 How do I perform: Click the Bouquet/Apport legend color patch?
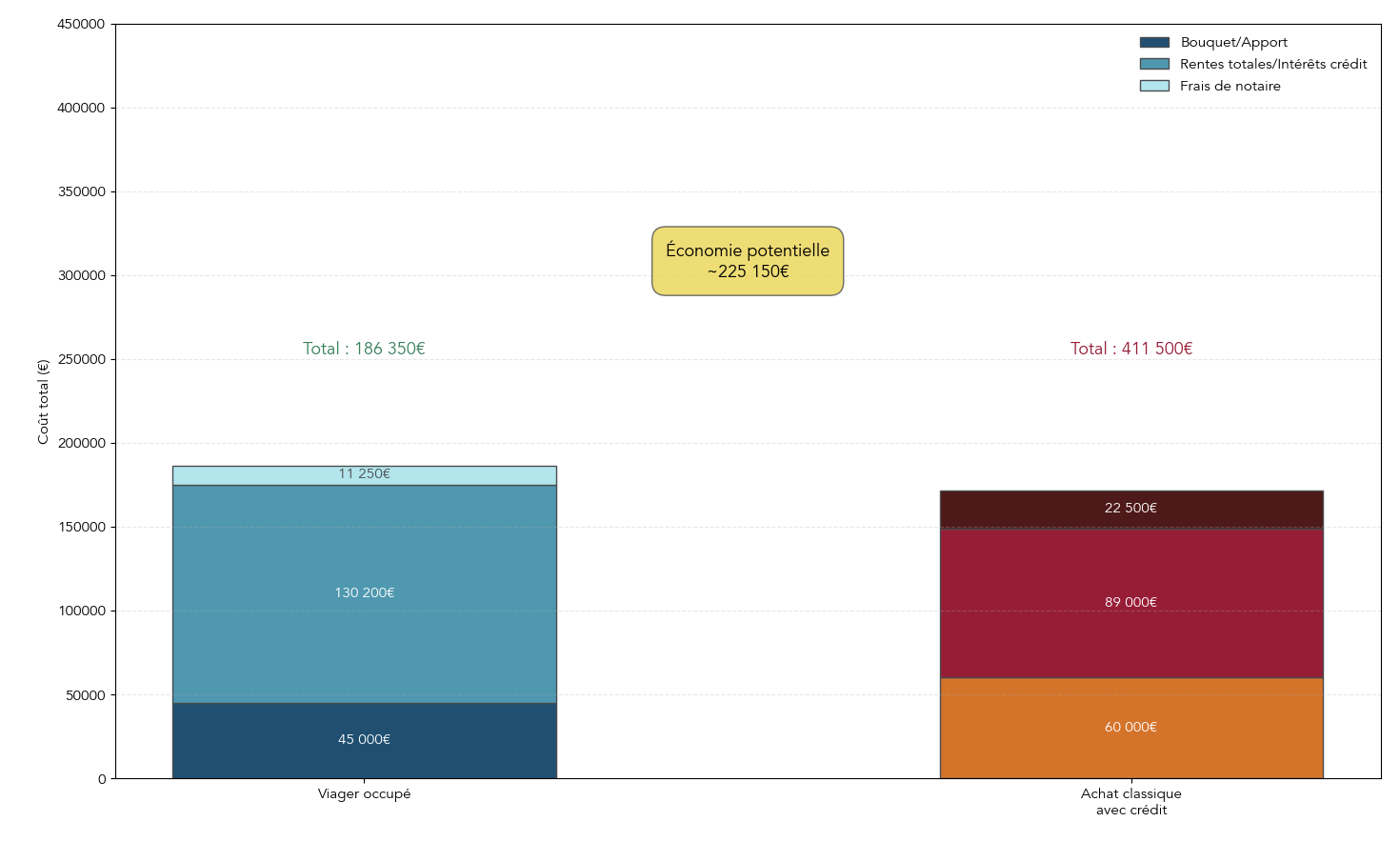tap(1152, 42)
